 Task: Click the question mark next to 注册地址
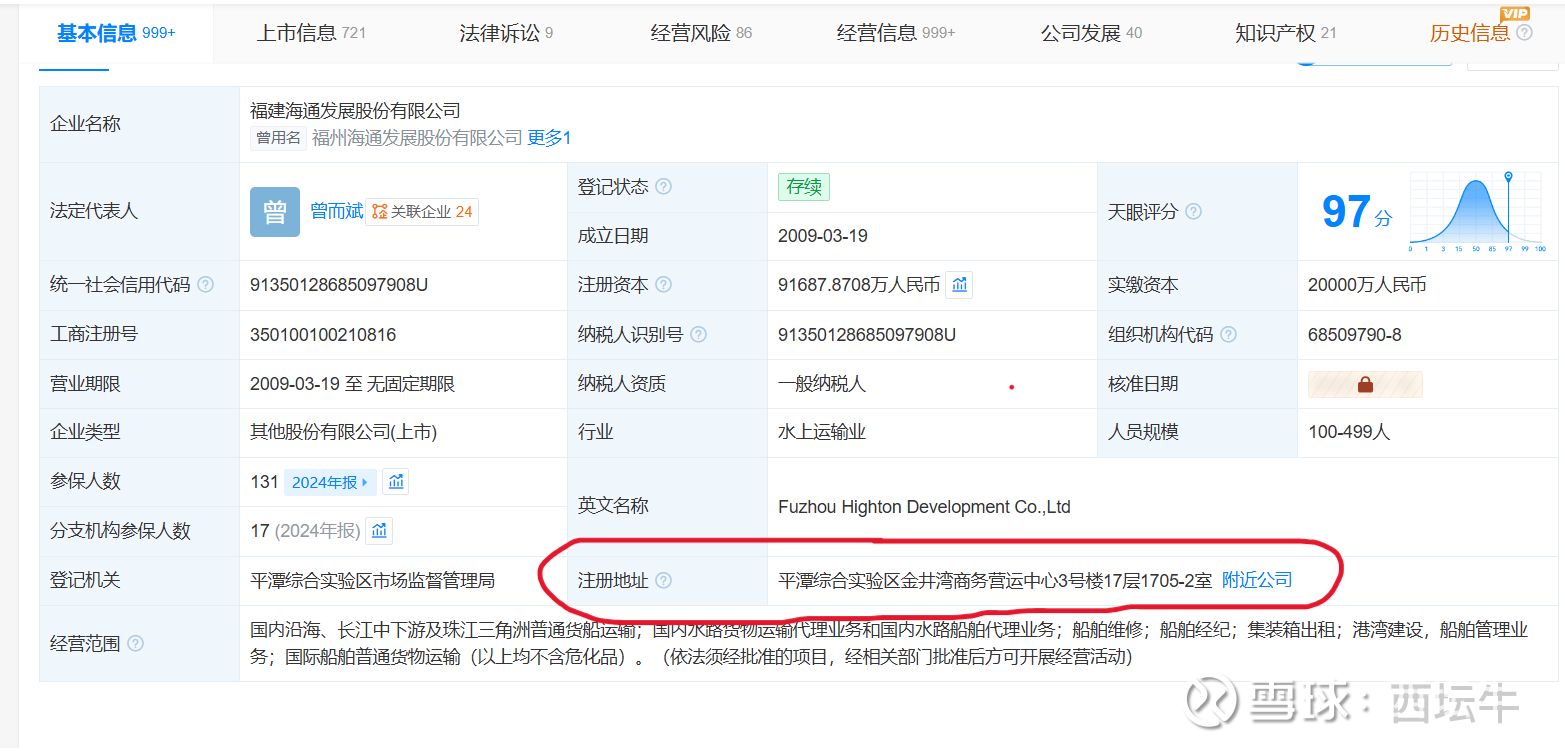click(x=663, y=580)
